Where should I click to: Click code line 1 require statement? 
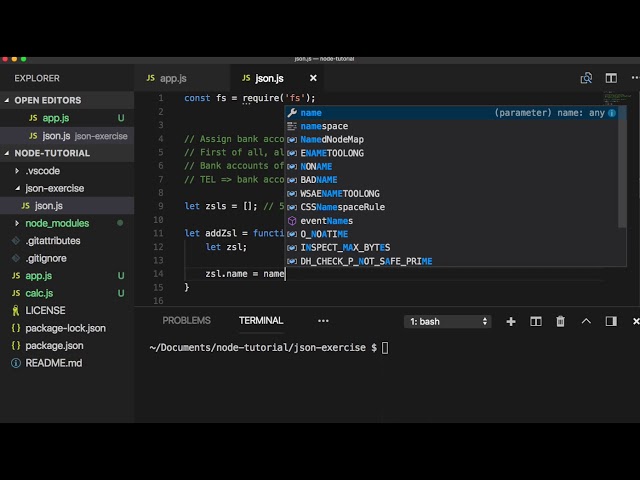tap(250, 98)
